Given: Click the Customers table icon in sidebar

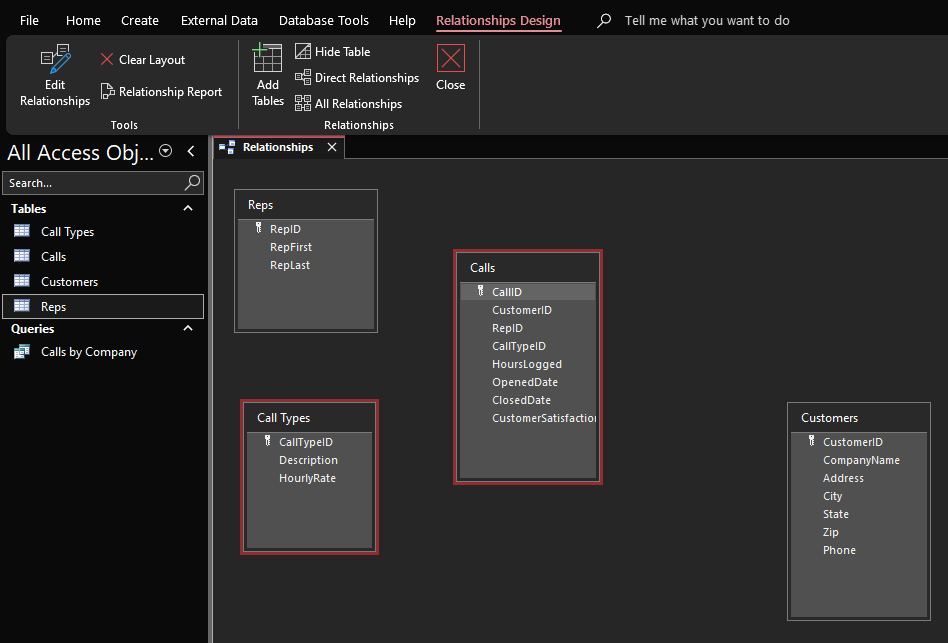Looking at the screenshot, I should tap(20, 281).
